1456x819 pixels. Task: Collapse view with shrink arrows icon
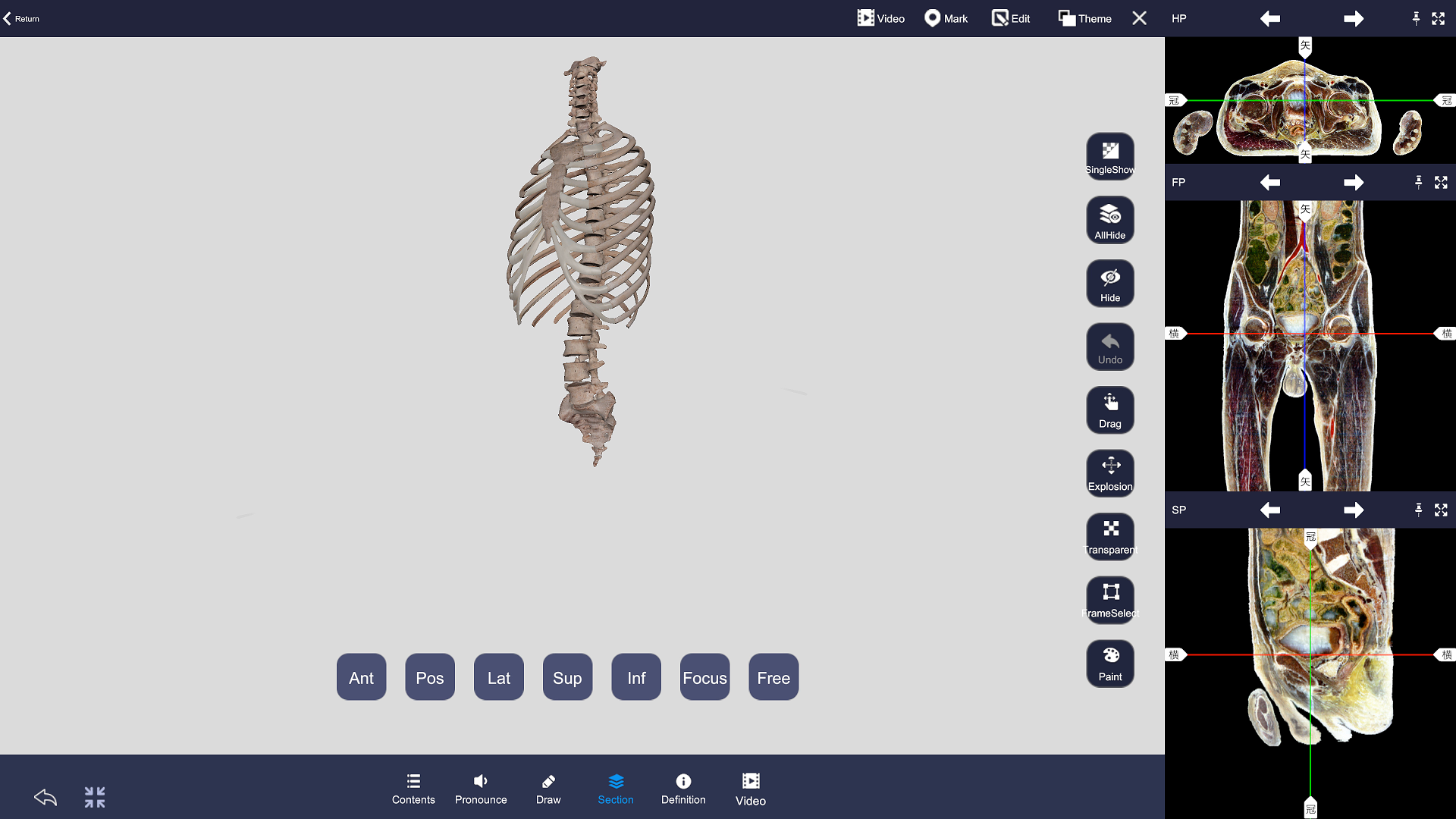95,797
